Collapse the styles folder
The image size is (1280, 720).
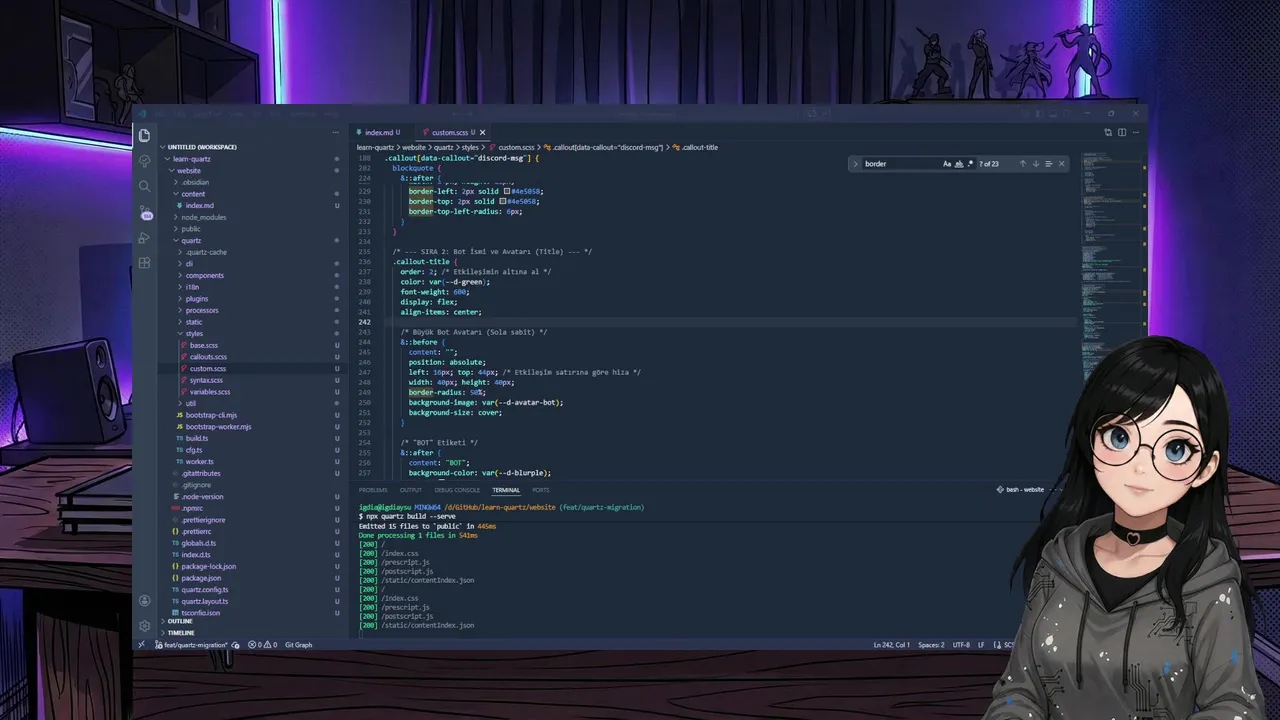pos(194,334)
